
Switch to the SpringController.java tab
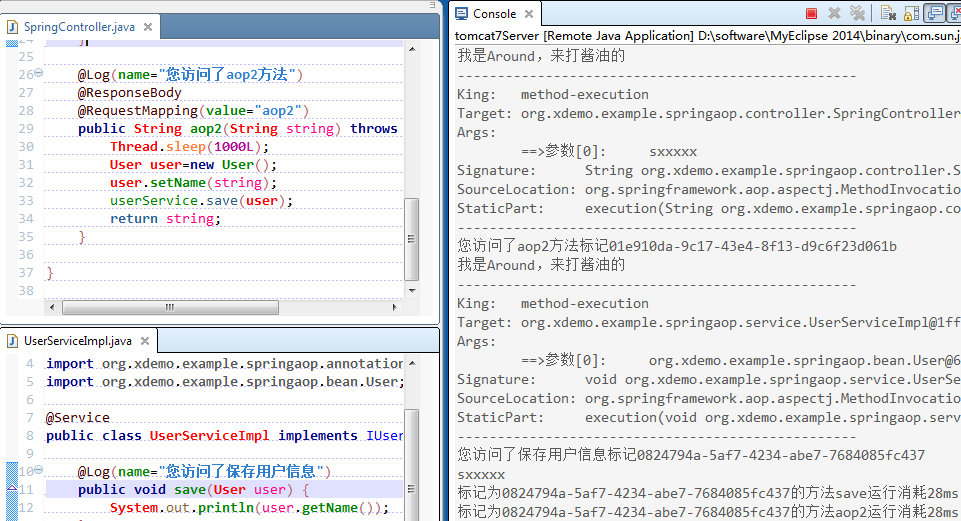(79, 27)
